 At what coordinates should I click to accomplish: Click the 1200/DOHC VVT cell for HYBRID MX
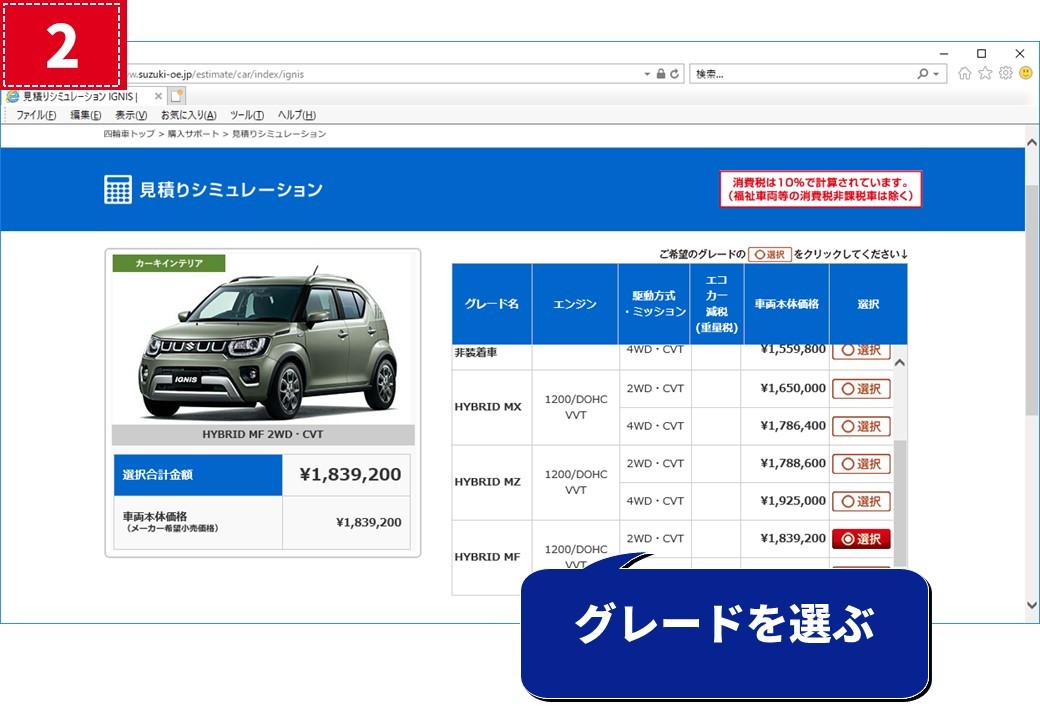pos(576,407)
